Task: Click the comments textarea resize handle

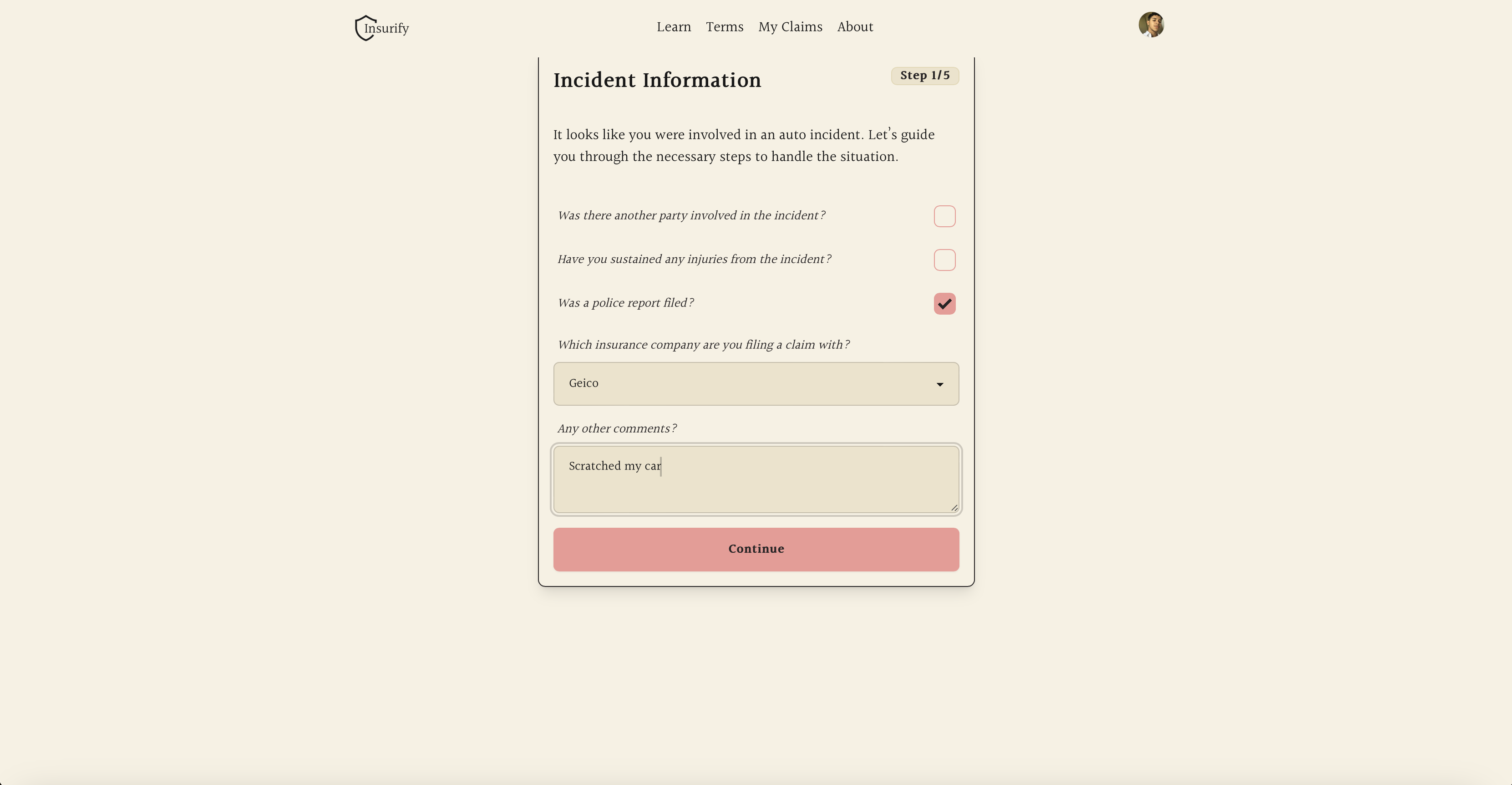Action: pyautogui.click(x=954, y=508)
